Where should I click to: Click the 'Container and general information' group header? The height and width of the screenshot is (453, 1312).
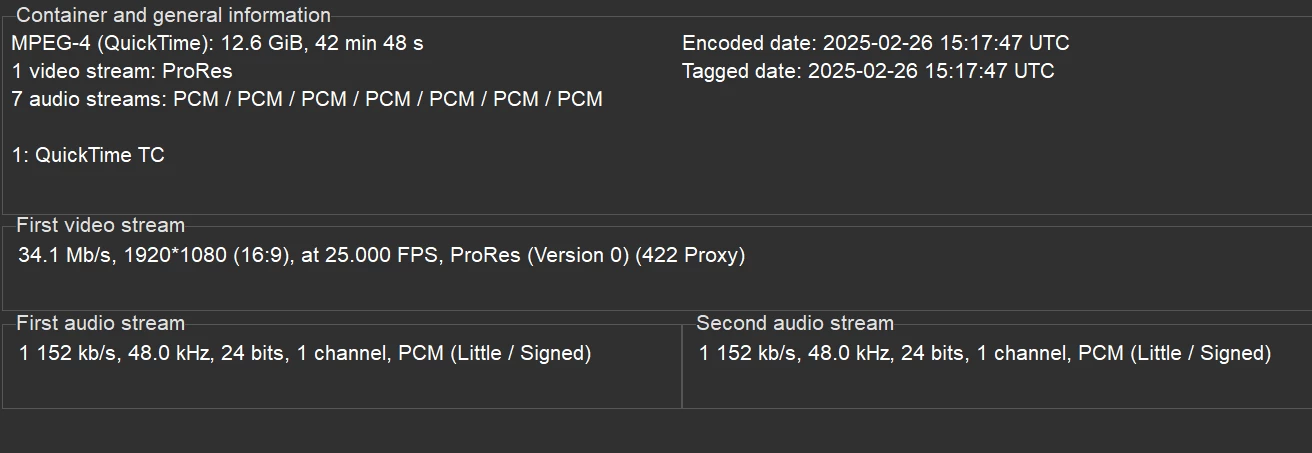tap(173, 15)
